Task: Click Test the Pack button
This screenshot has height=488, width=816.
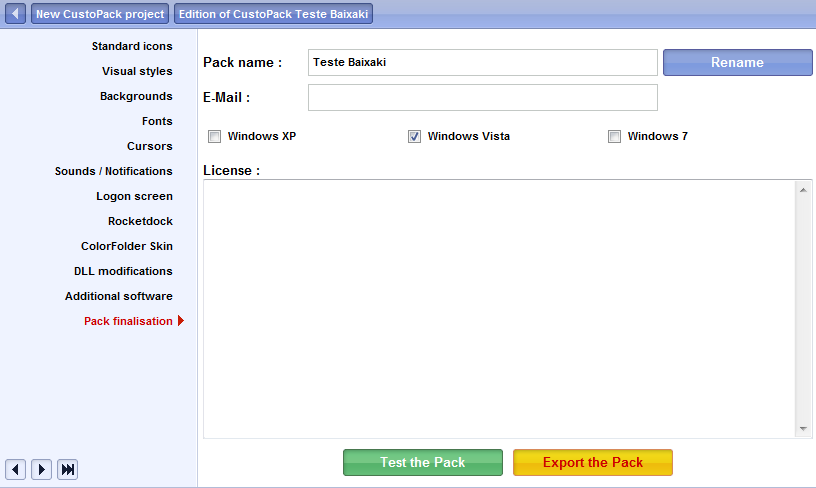Action: pos(423,463)
